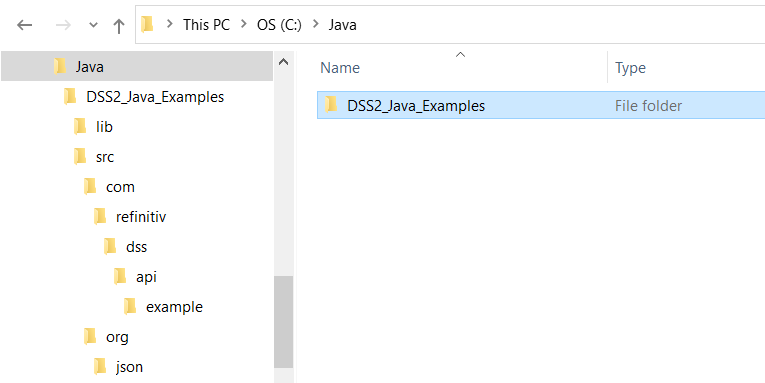Click folder icon beside org in tree
Viewport: 765px width, 383px height.
pos(90,337)
